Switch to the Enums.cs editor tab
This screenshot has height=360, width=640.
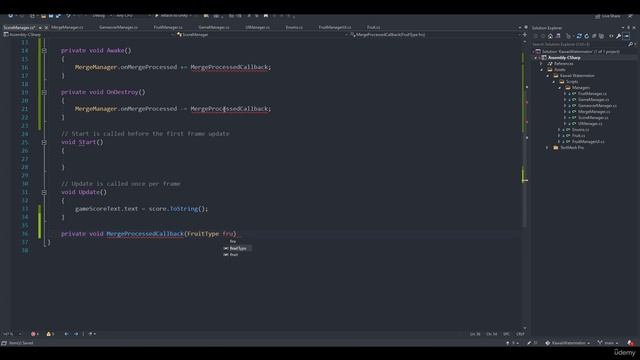click(x=294, y=27)
